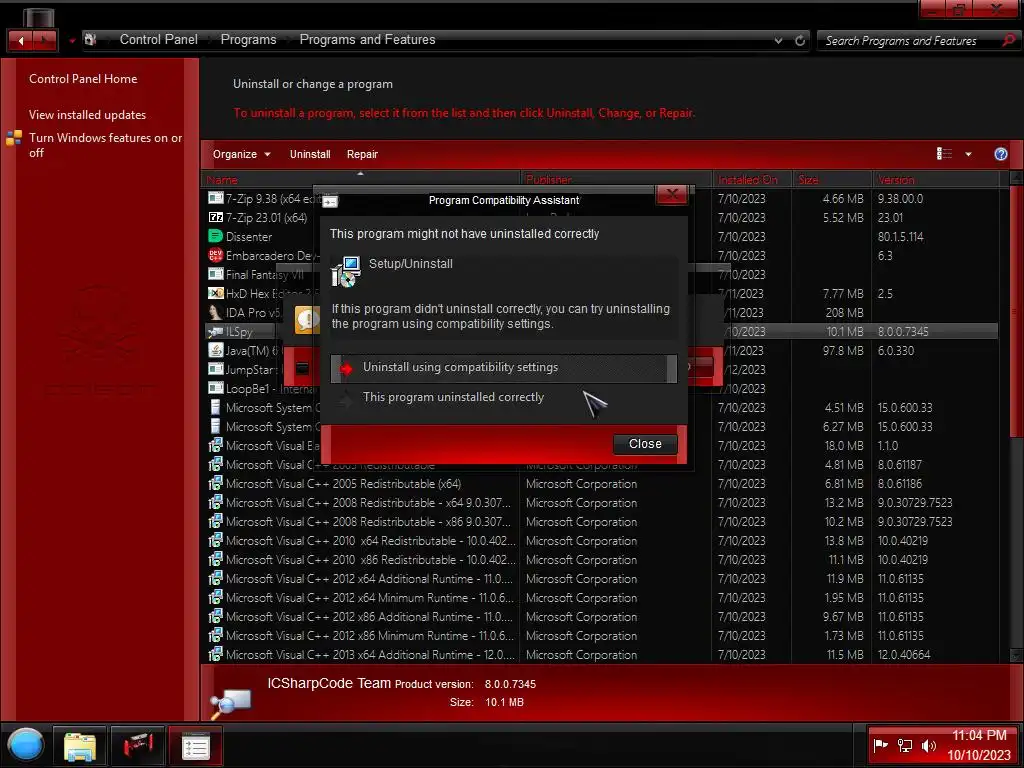This screenshot has width=1024, height=768.
Task: Click Control Panel breadcrumb
Action: pyautogui.click(x=158, y=39)
